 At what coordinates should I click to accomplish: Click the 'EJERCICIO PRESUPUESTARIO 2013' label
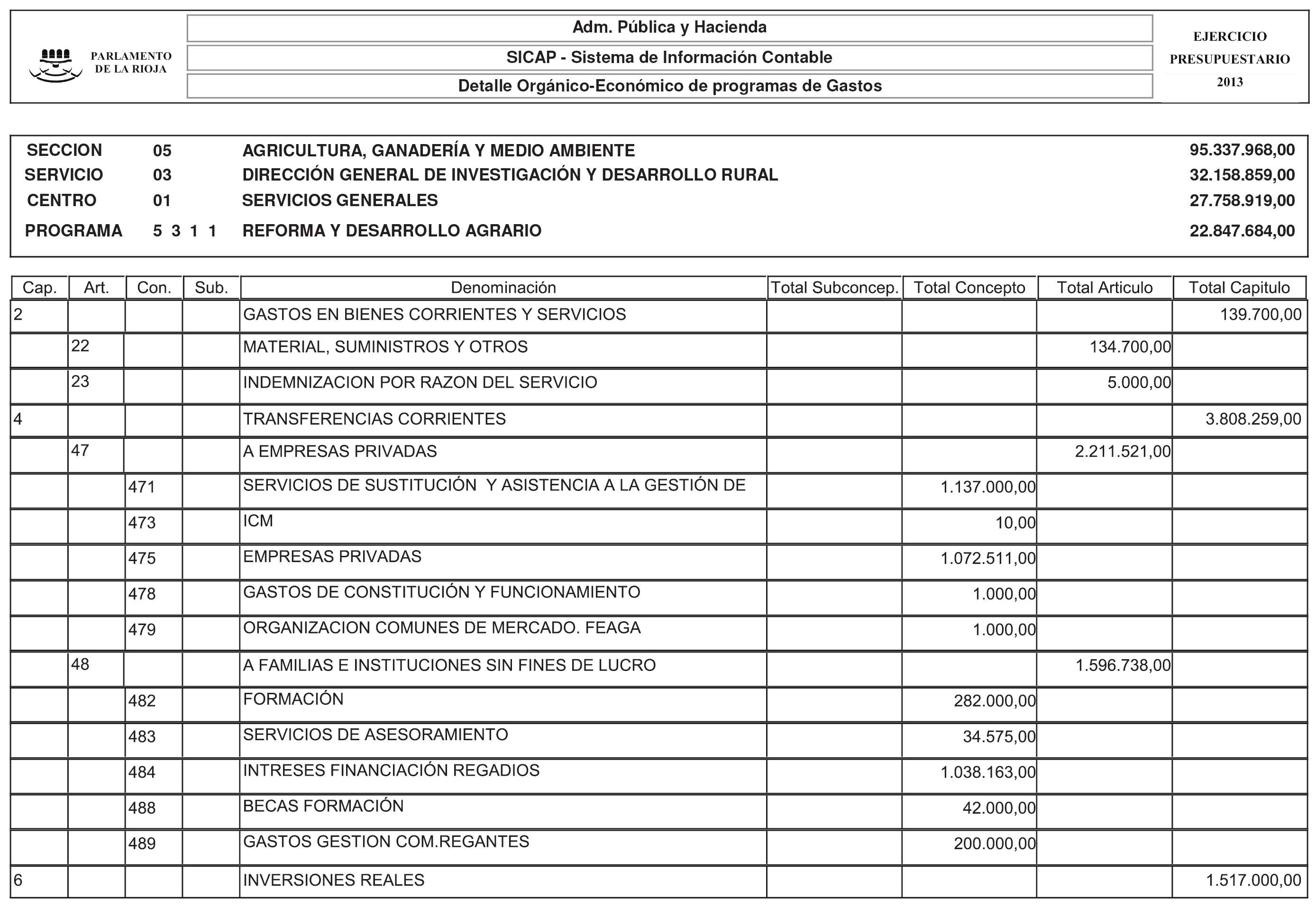[x=1230, y=59]
